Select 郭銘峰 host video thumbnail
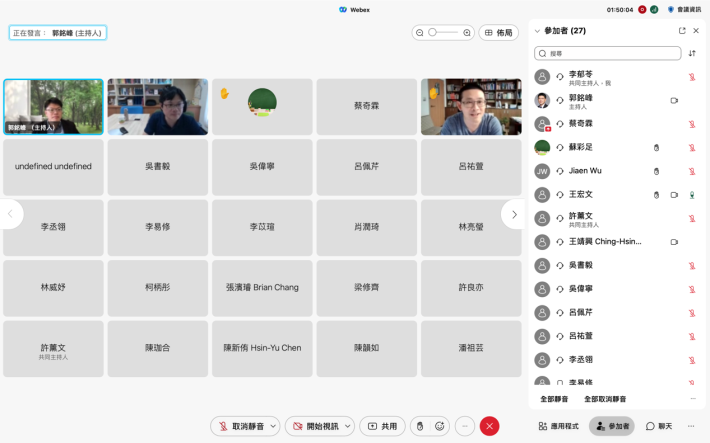This screenshot has height=443, width=710. pos(53,107)
